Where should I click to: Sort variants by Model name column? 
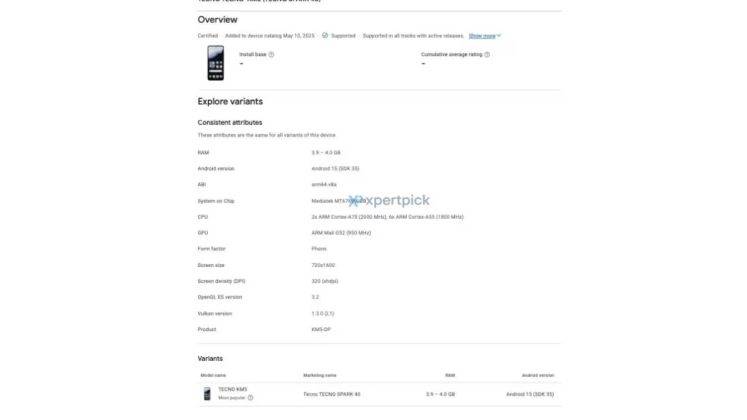coord(213,375)
